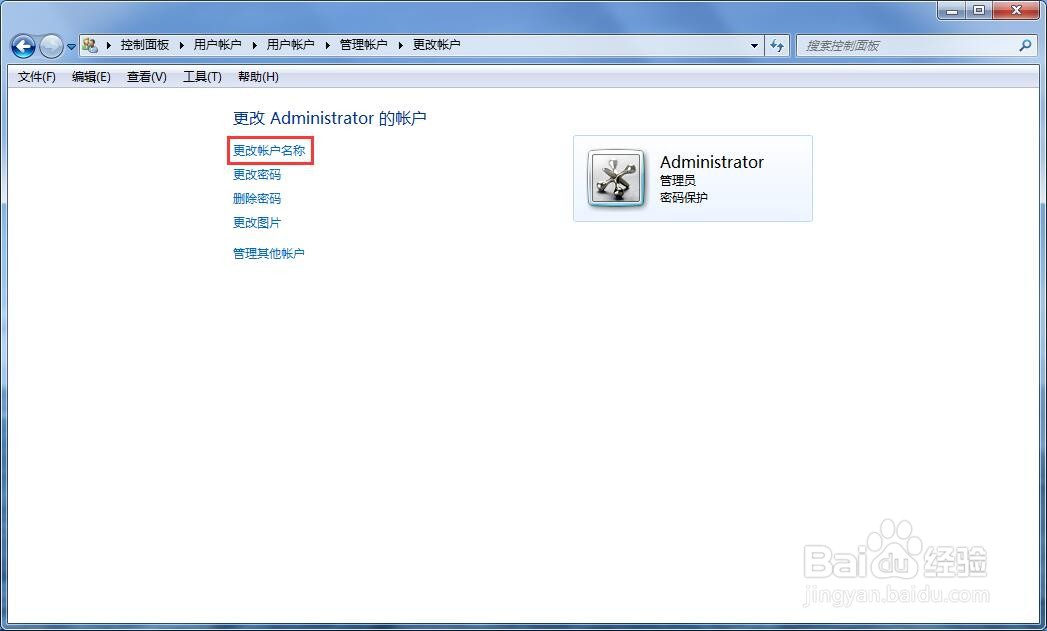Open the 工具 menu

pos(201,76)
